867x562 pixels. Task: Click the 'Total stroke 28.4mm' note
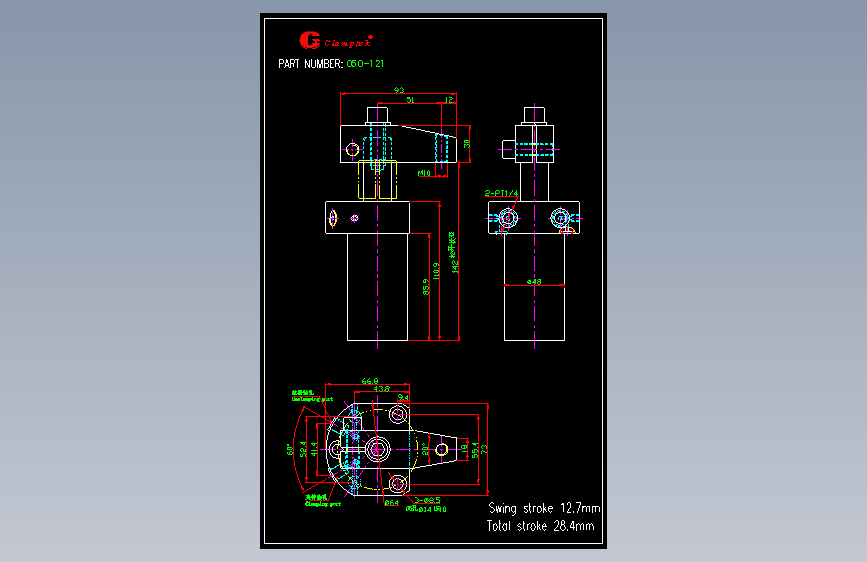[x=541, y=525]
